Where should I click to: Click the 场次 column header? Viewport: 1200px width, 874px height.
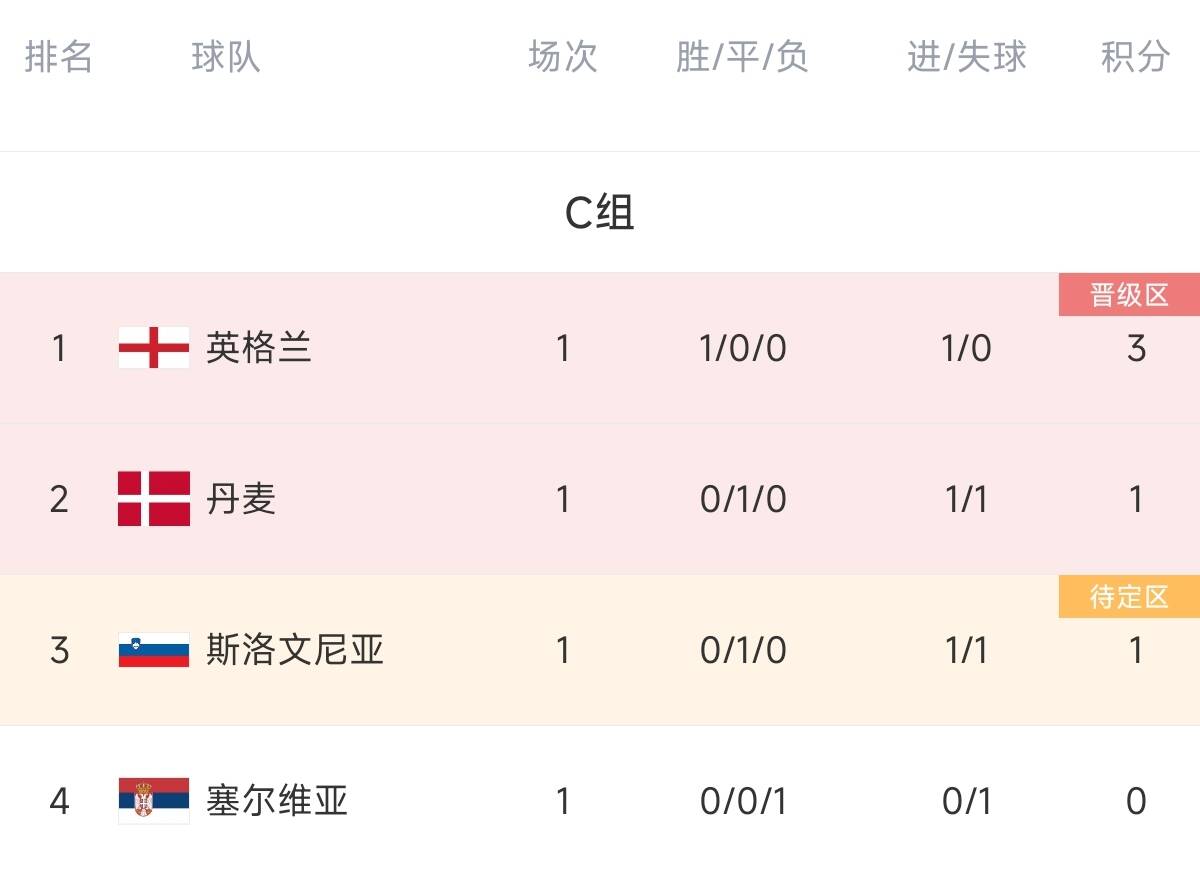click(x=563, y=57)
